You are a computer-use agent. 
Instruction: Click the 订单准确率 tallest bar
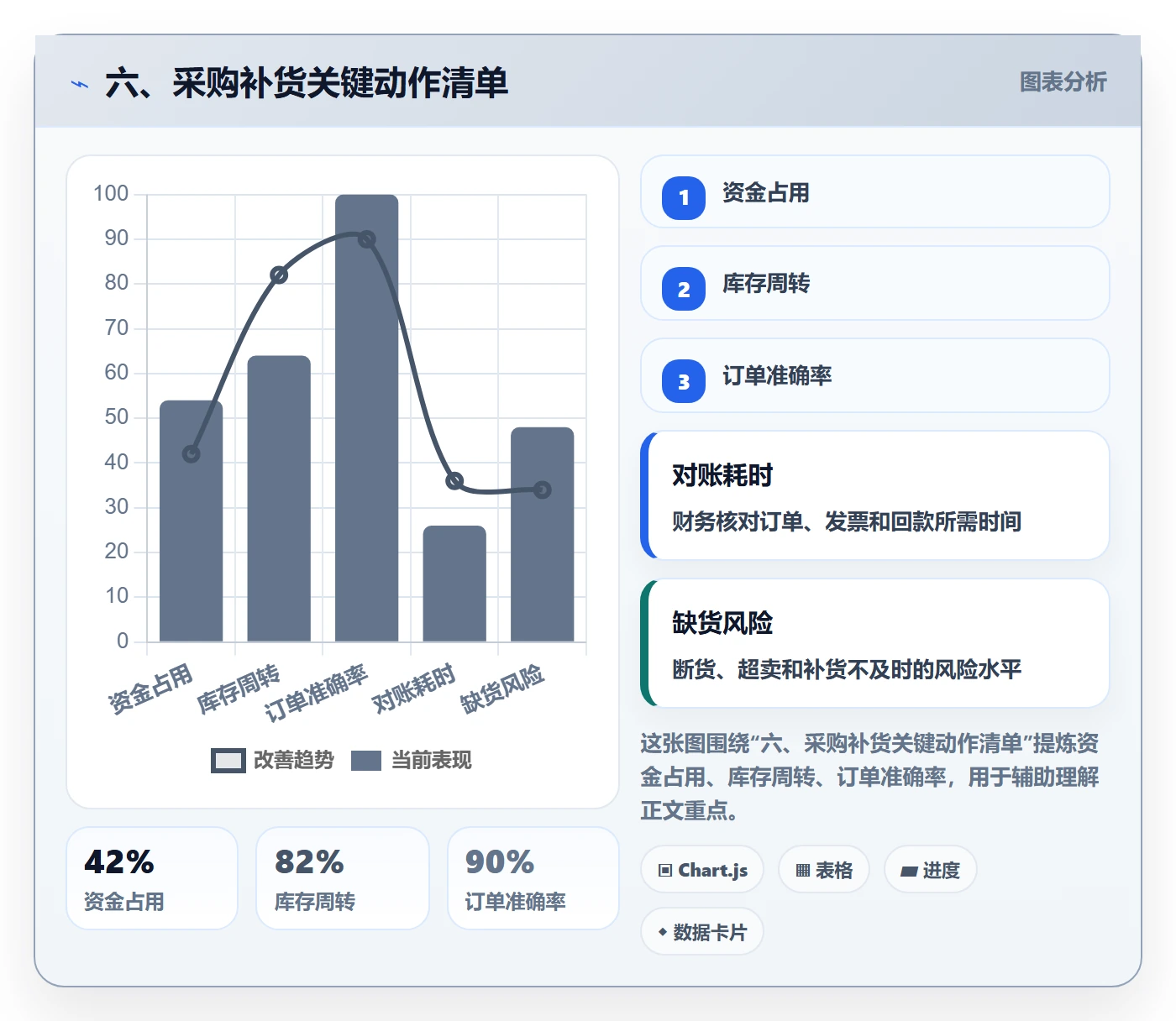367,418
